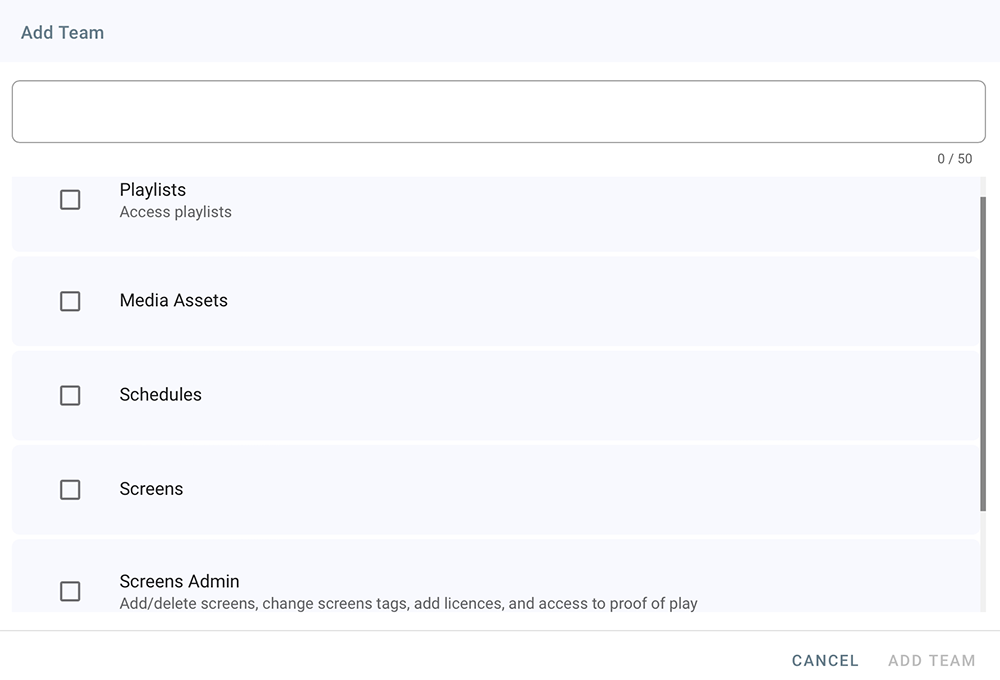This screenshot has height=680, width=1000.
Task: Tick the Media Assets checkbox
Action: point(70,301)
